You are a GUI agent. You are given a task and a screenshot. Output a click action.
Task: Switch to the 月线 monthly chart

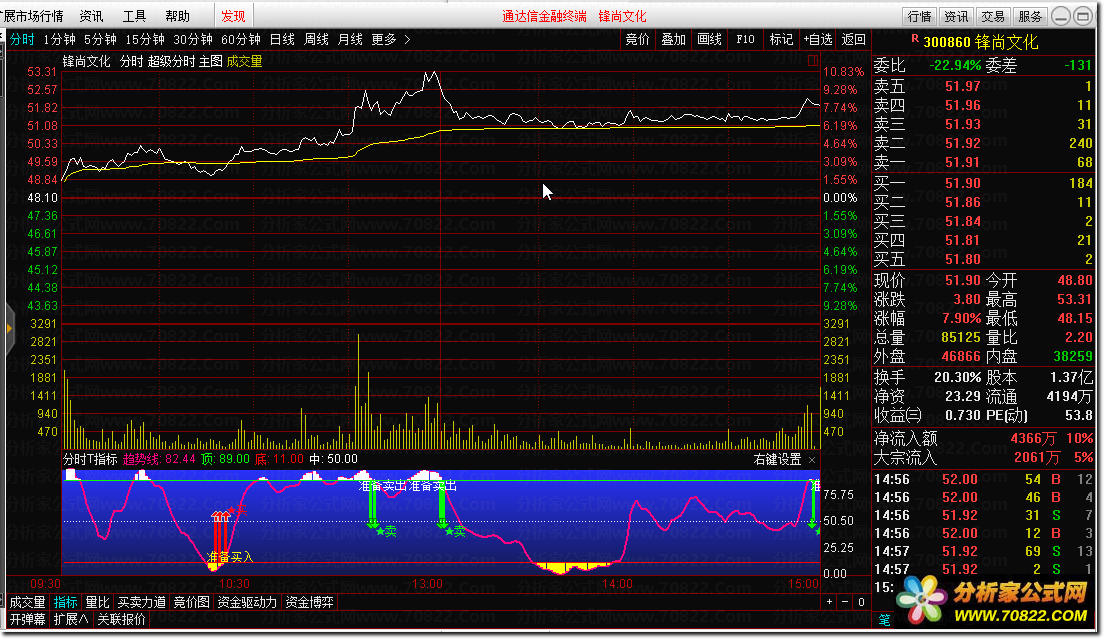coord(350,40)
